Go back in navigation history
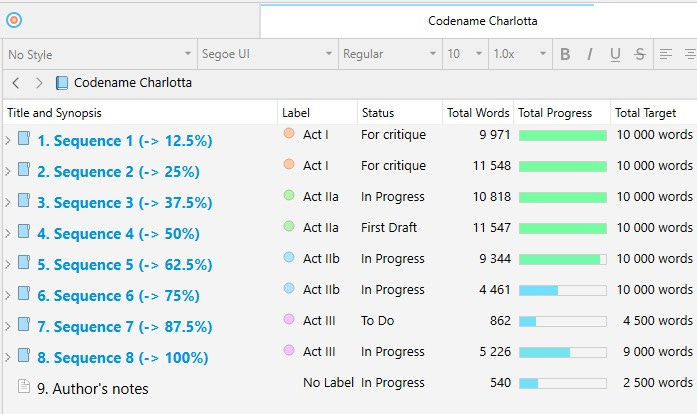The image size is (697, 414). click(x=16, y=83)
